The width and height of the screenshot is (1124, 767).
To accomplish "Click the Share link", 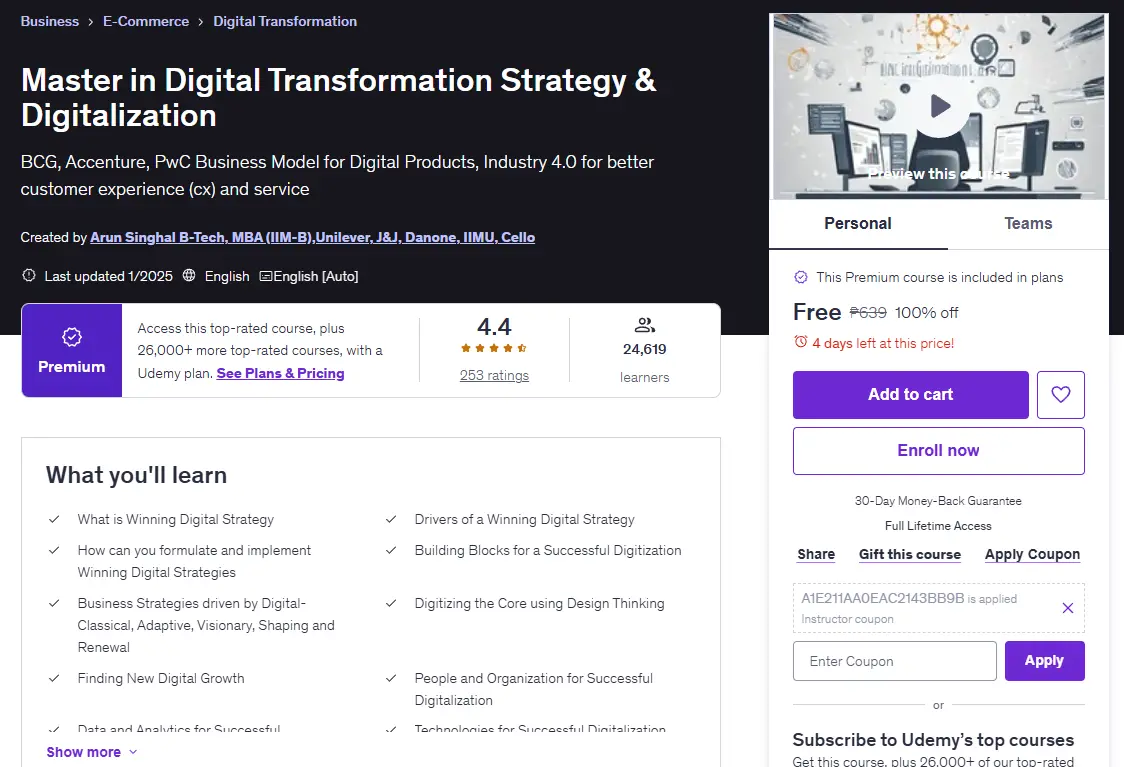I will coord(816,554).
